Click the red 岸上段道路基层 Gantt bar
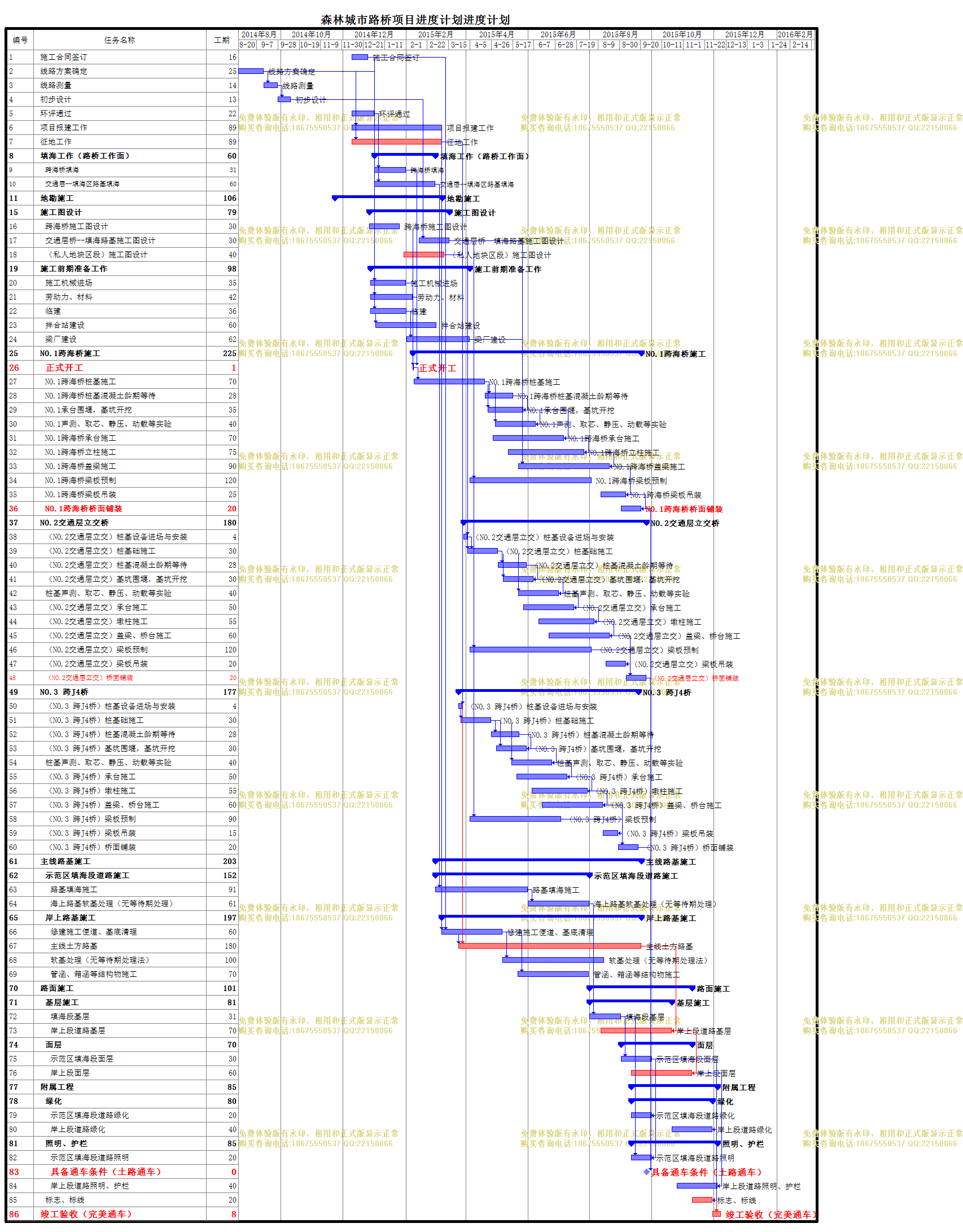This screenshot has height=1232, width=963. tap(636, 1031)
